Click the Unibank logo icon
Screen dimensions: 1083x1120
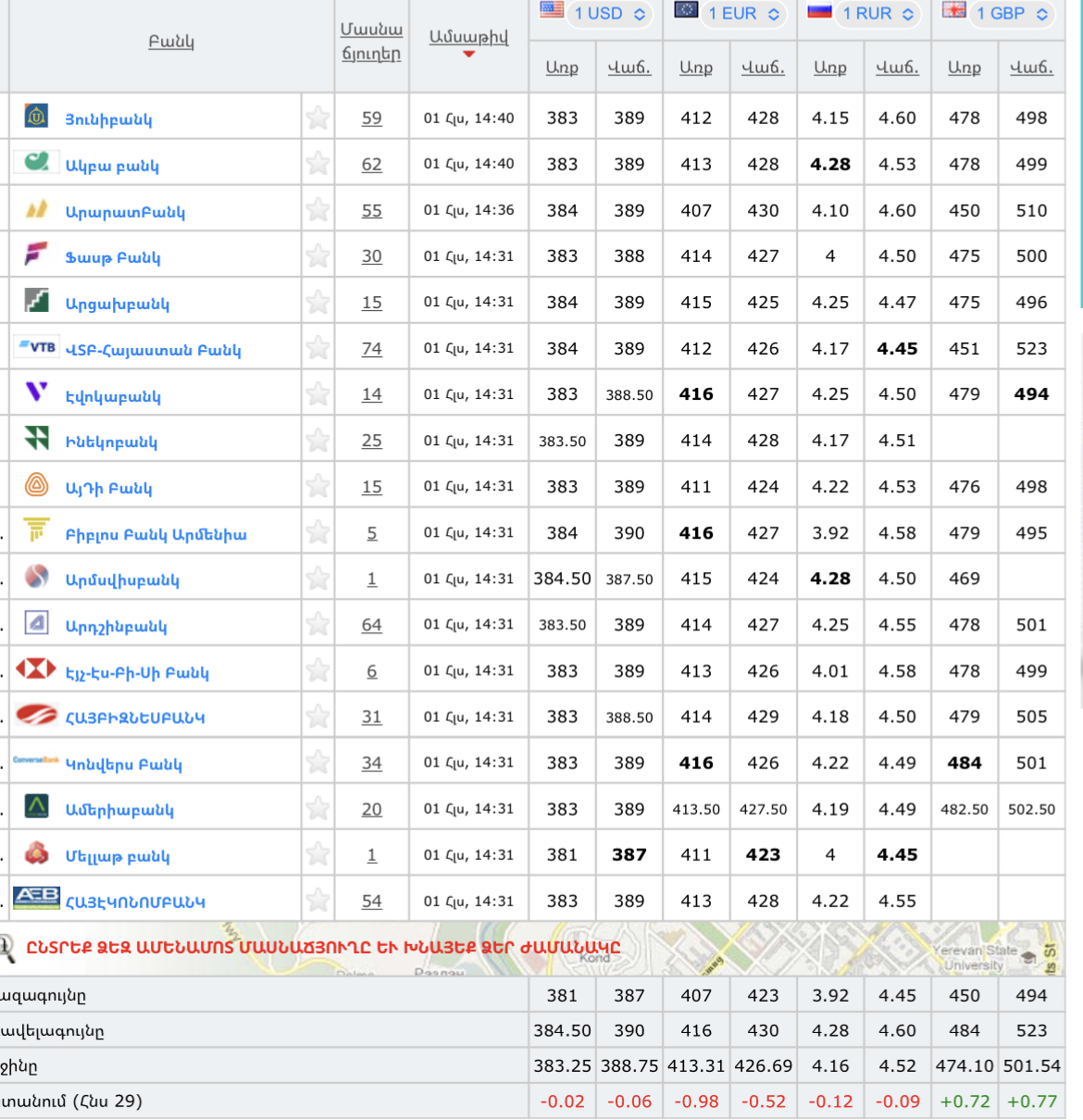[36, 116]
